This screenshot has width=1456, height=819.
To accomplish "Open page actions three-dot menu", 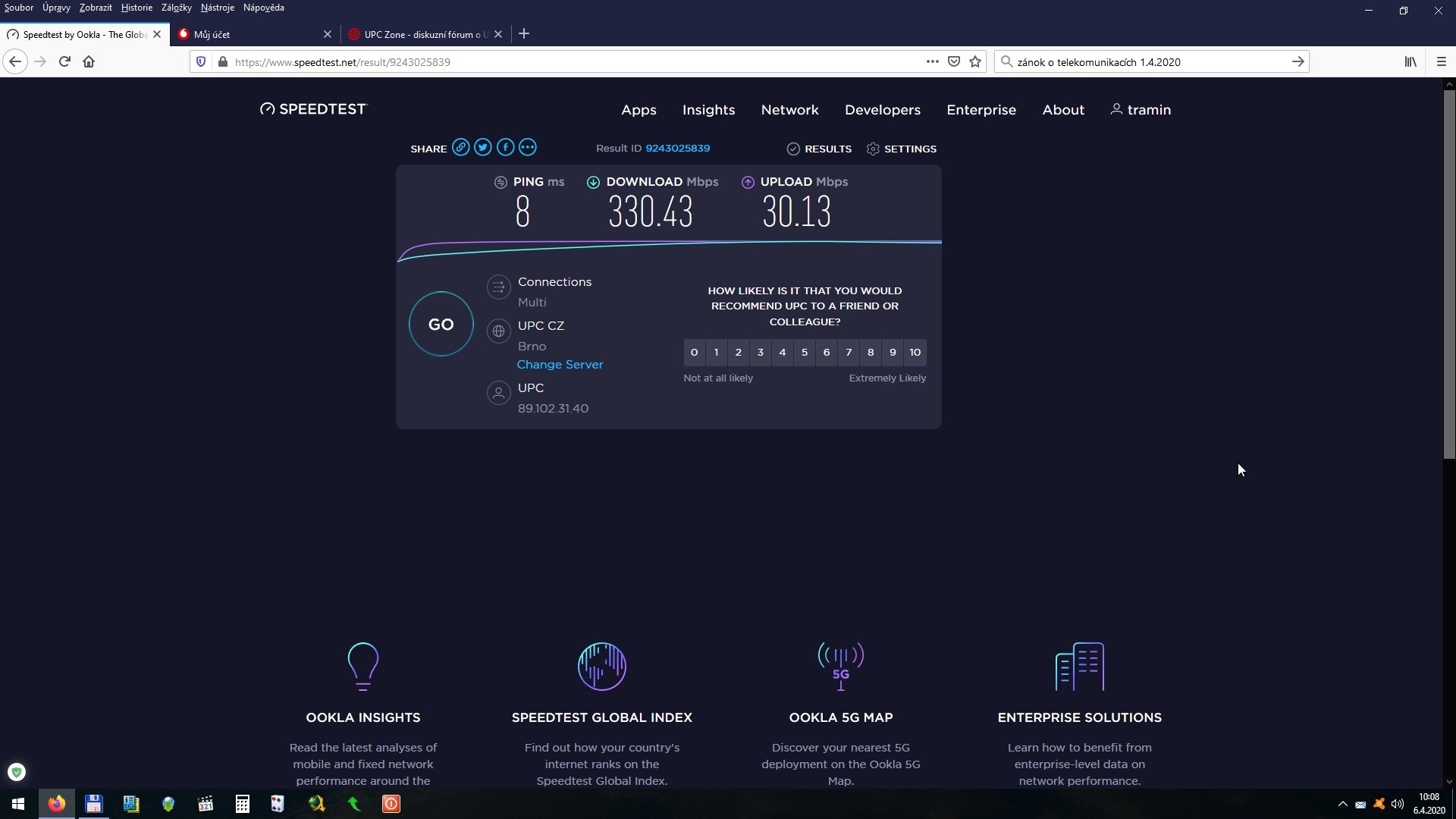I will (x=933, y=61).
